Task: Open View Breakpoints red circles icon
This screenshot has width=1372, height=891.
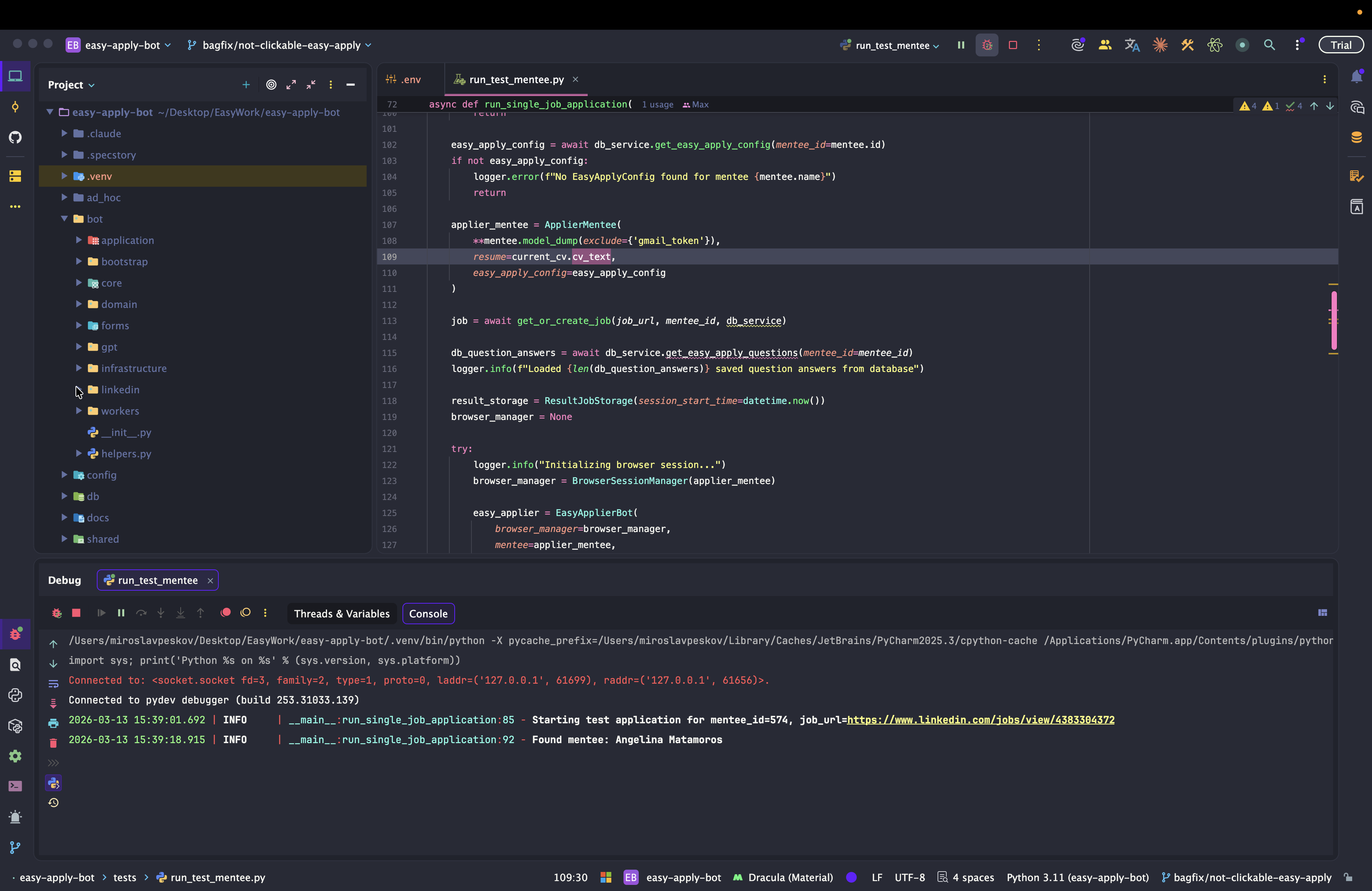Action: [x=226, y=613]
